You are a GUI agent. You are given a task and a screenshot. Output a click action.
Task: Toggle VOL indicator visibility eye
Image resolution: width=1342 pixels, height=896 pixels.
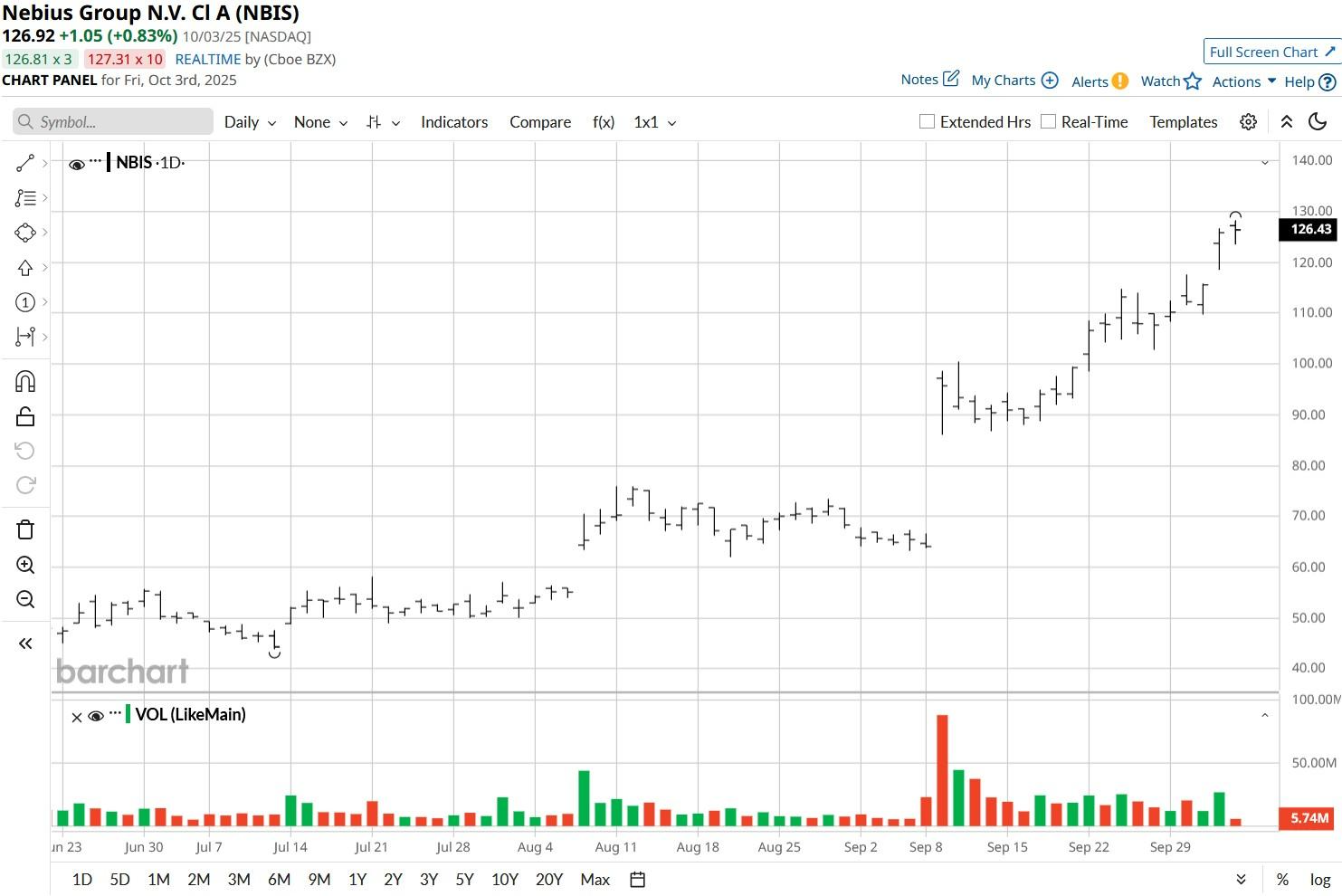96,716
